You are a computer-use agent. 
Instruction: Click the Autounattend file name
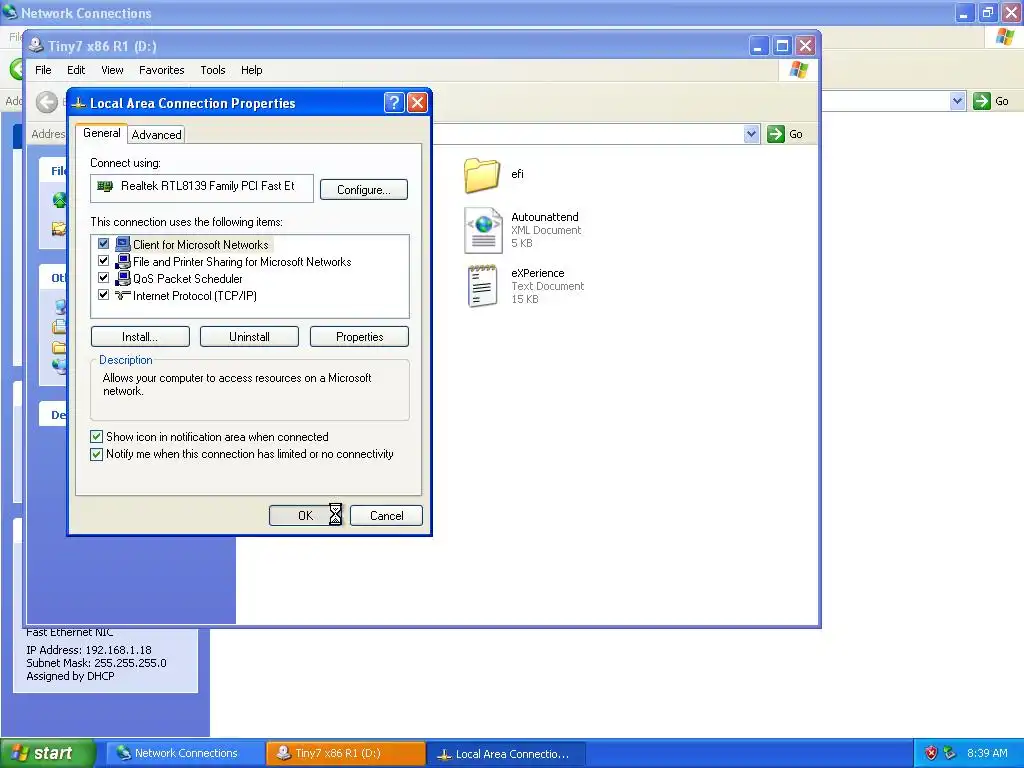545,217
